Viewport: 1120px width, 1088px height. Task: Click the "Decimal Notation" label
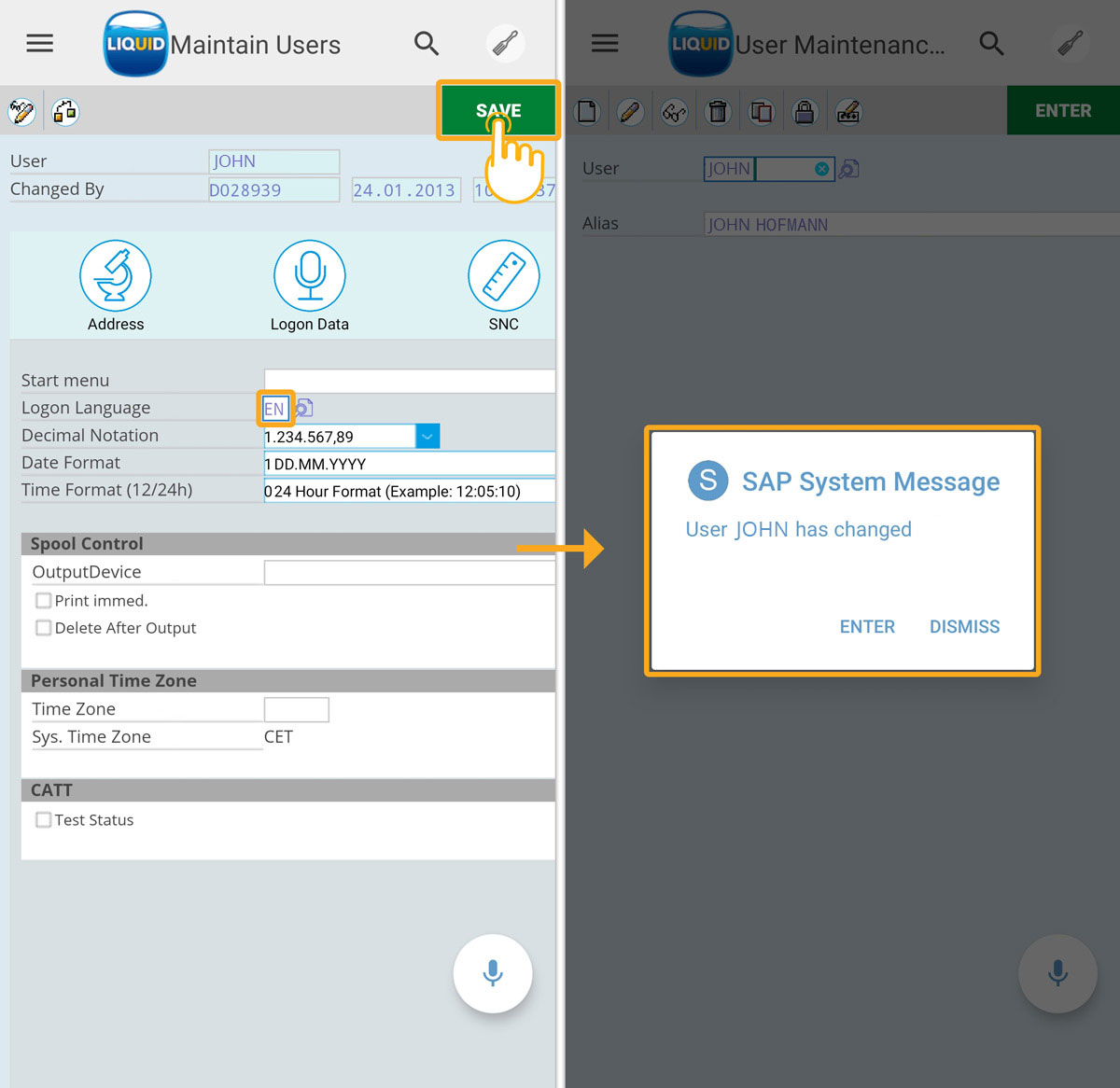[91, 436]
